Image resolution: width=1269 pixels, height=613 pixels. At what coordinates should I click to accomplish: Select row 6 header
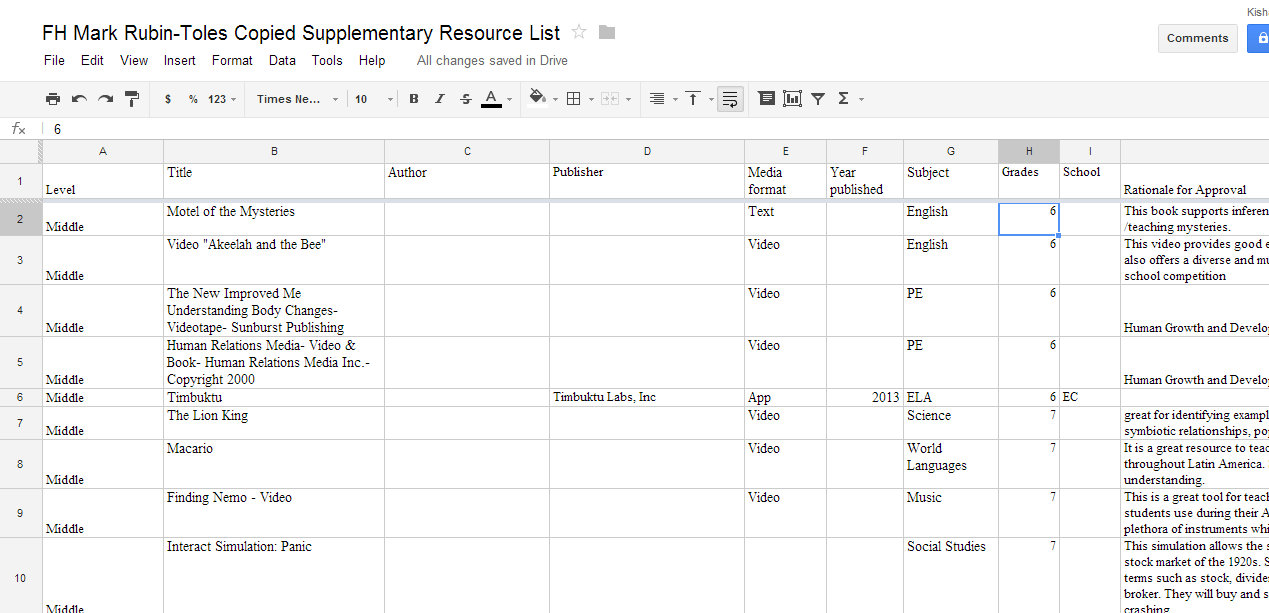[x=20, y=397]
